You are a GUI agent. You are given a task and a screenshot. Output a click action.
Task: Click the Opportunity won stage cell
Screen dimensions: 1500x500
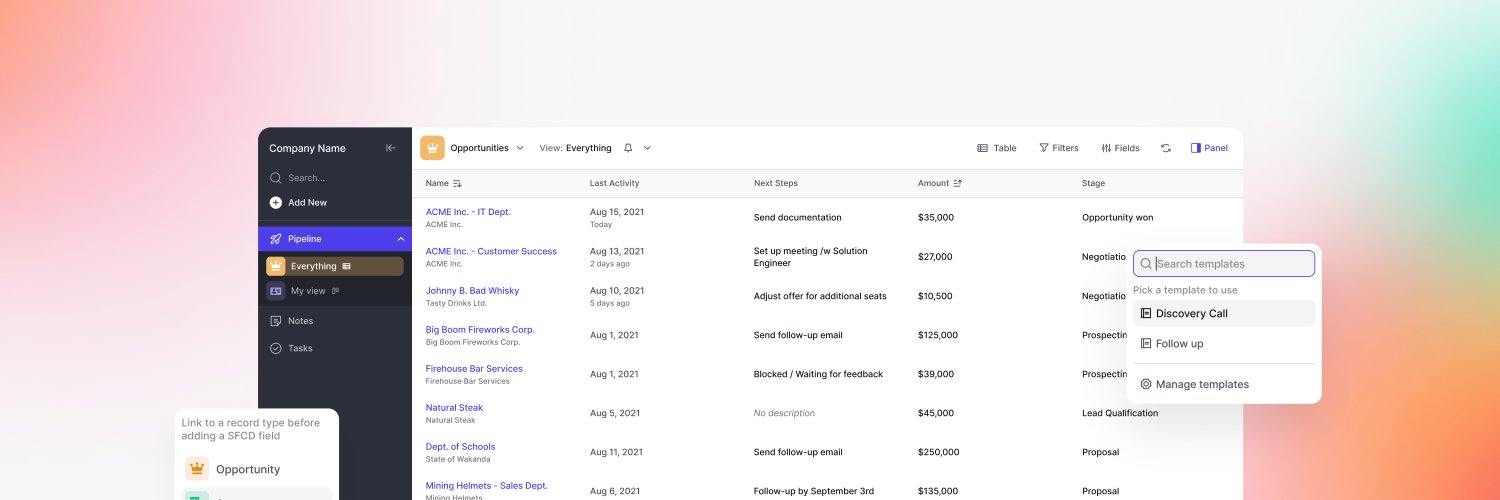point(1117,217)
